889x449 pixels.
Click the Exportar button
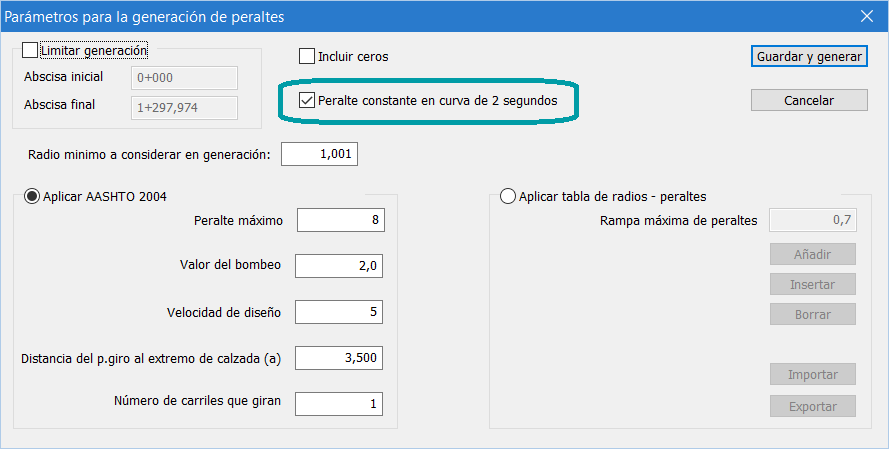(812, 406)
